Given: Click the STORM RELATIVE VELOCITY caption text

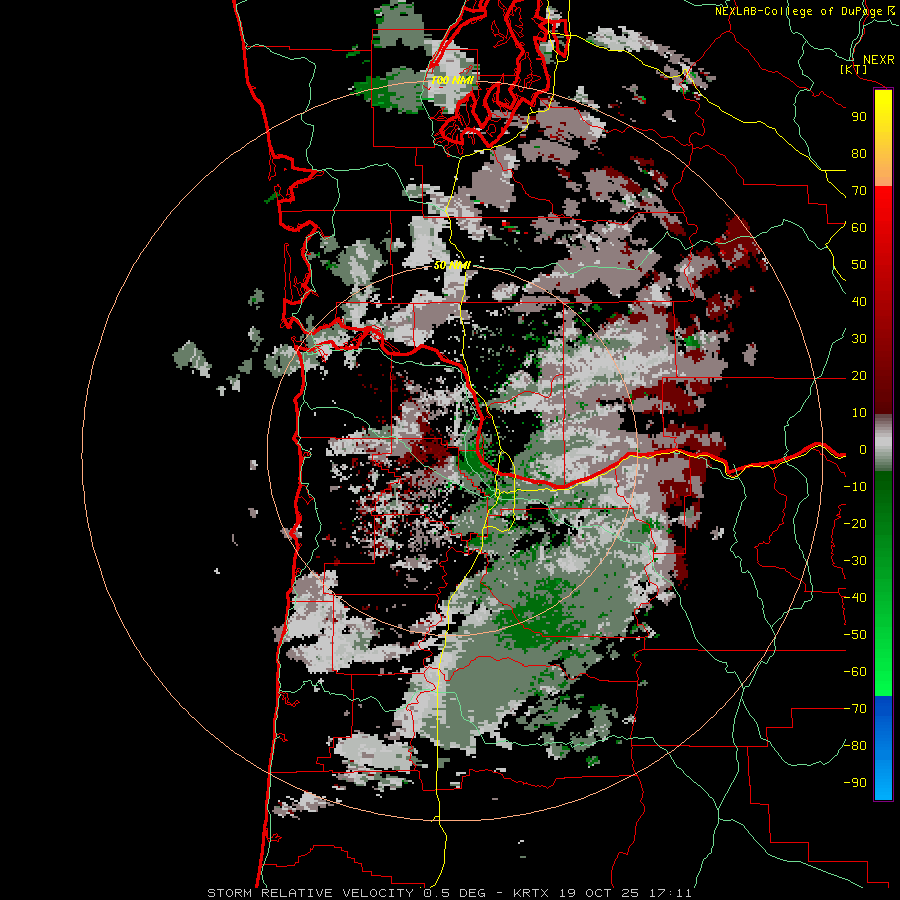Looking at the screenshot, I should (x=310, y=893).
